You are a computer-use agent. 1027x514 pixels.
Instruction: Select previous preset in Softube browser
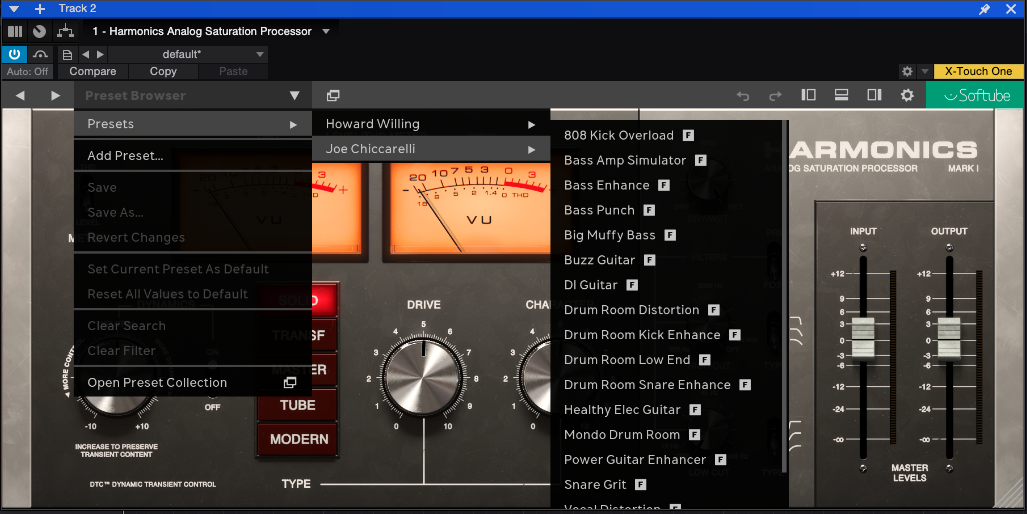20,96
